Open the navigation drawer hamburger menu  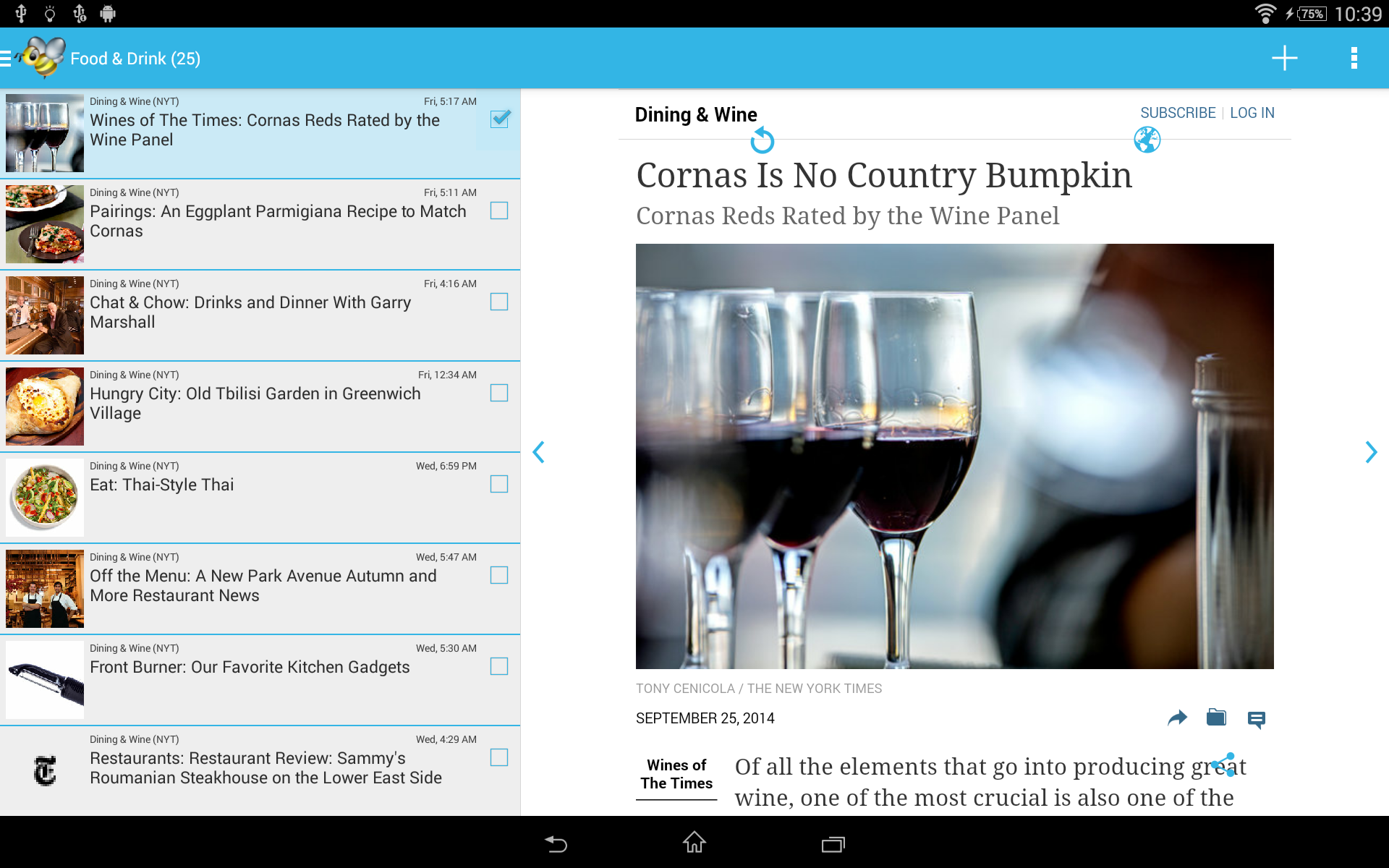(6, 59)
